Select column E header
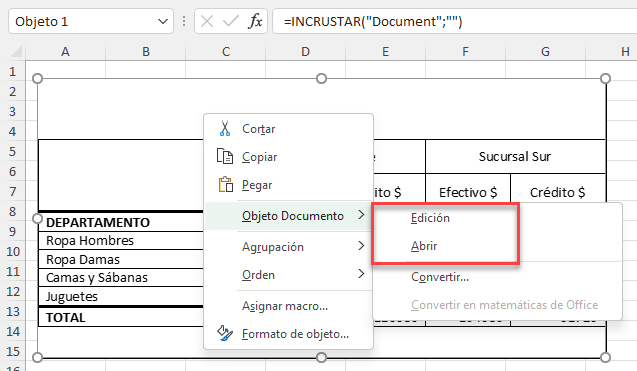Viewport: 637px width, 371px height. 385,52
